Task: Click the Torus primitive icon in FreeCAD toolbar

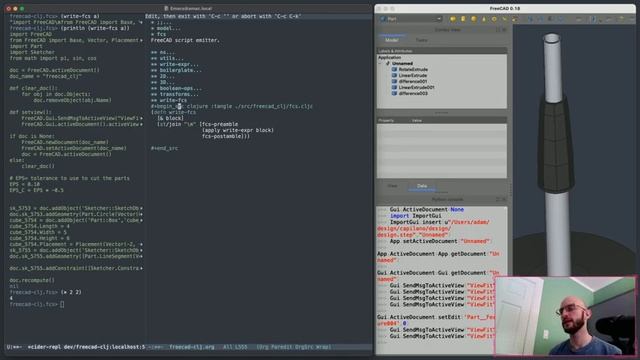Action: [x=494, y=19]
